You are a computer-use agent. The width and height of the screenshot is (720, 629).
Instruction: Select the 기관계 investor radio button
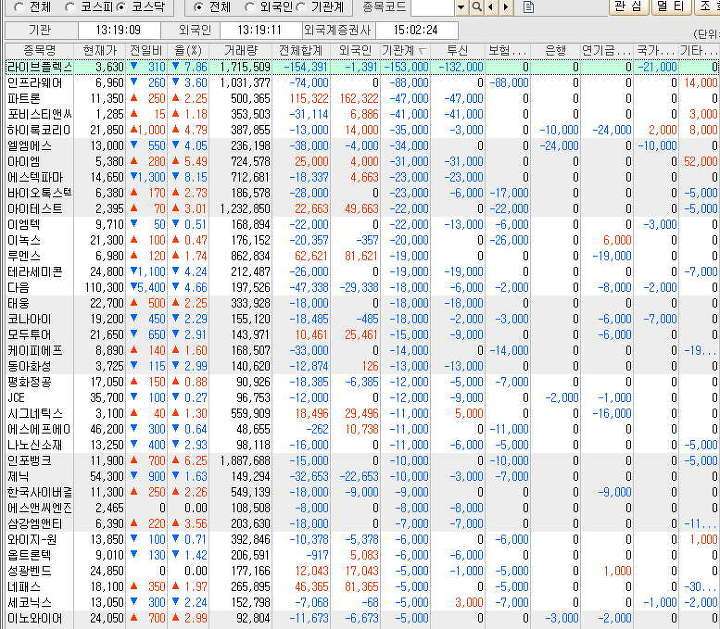point(302,7)
